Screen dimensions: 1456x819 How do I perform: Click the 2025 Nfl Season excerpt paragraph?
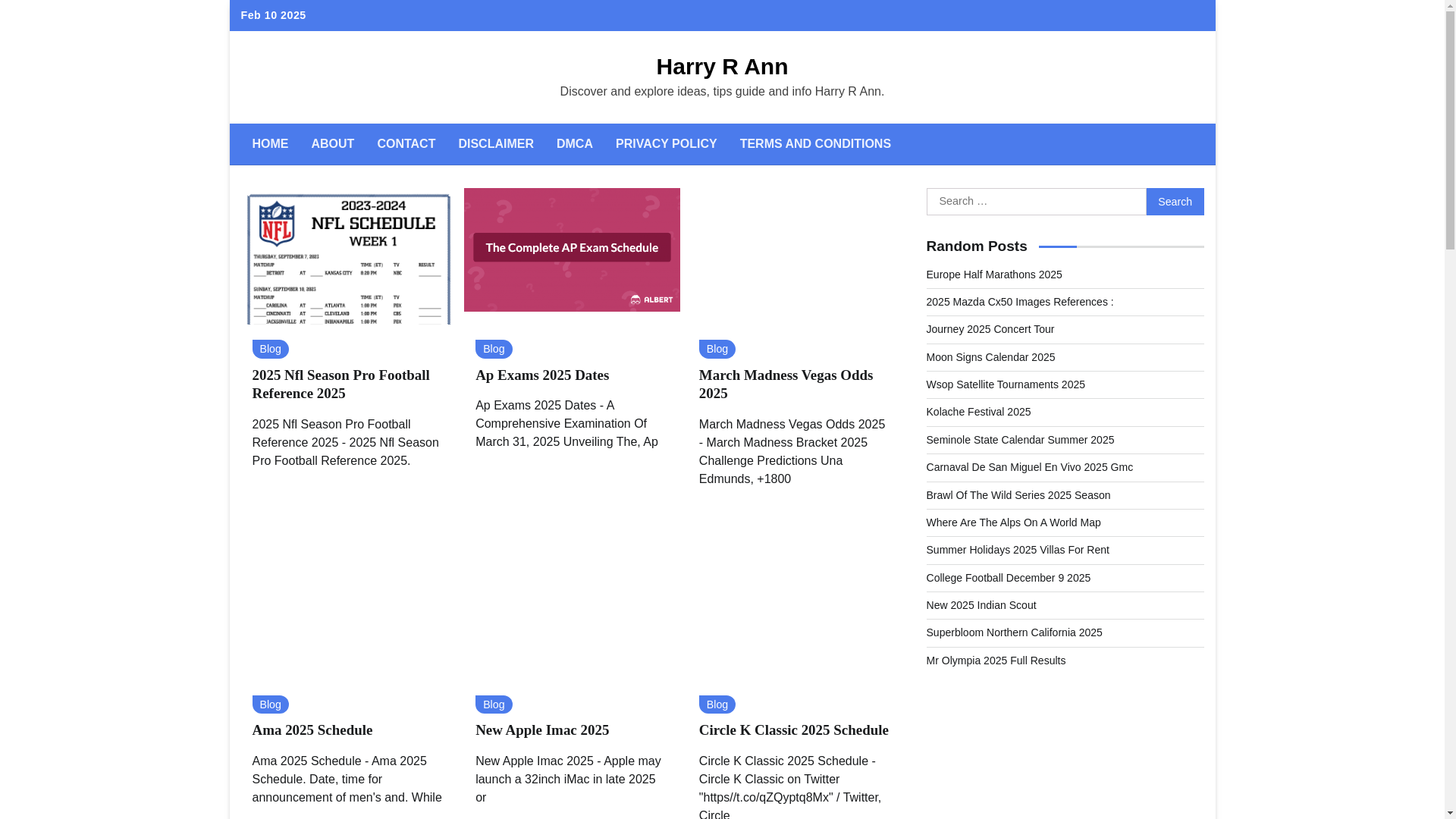click(345, 443)
